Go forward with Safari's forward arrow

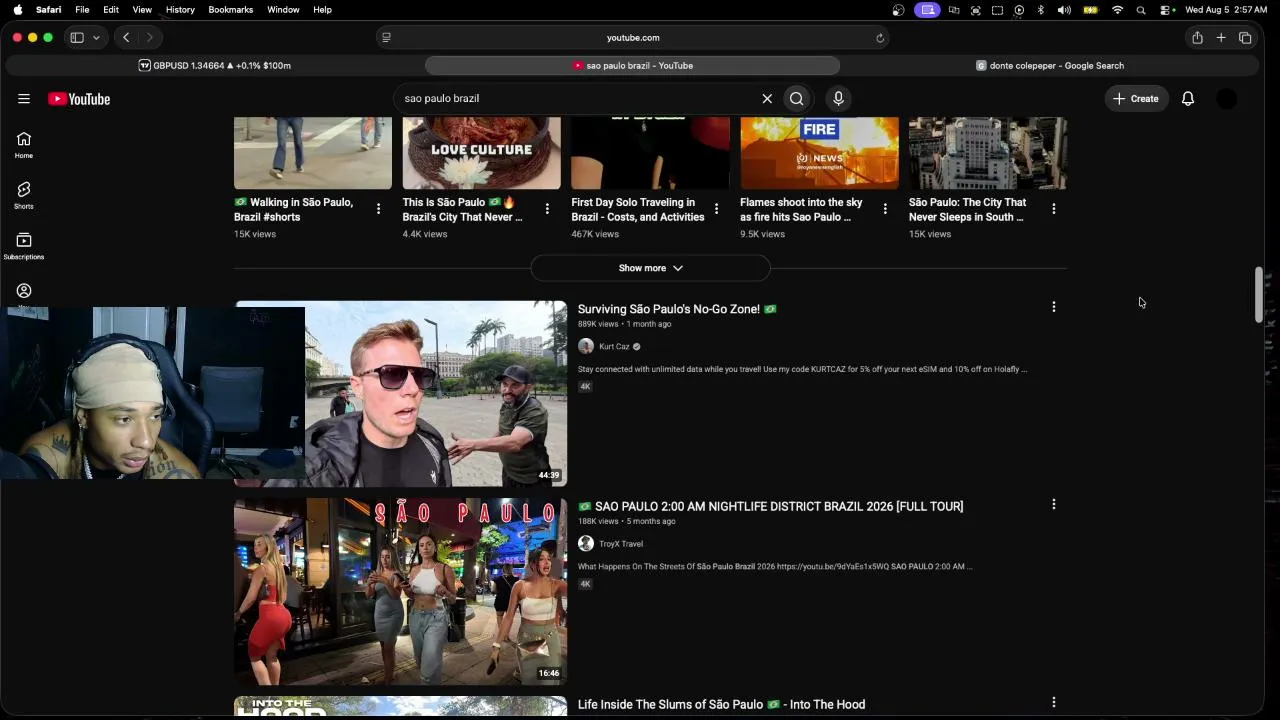click(x=149, y=38)
